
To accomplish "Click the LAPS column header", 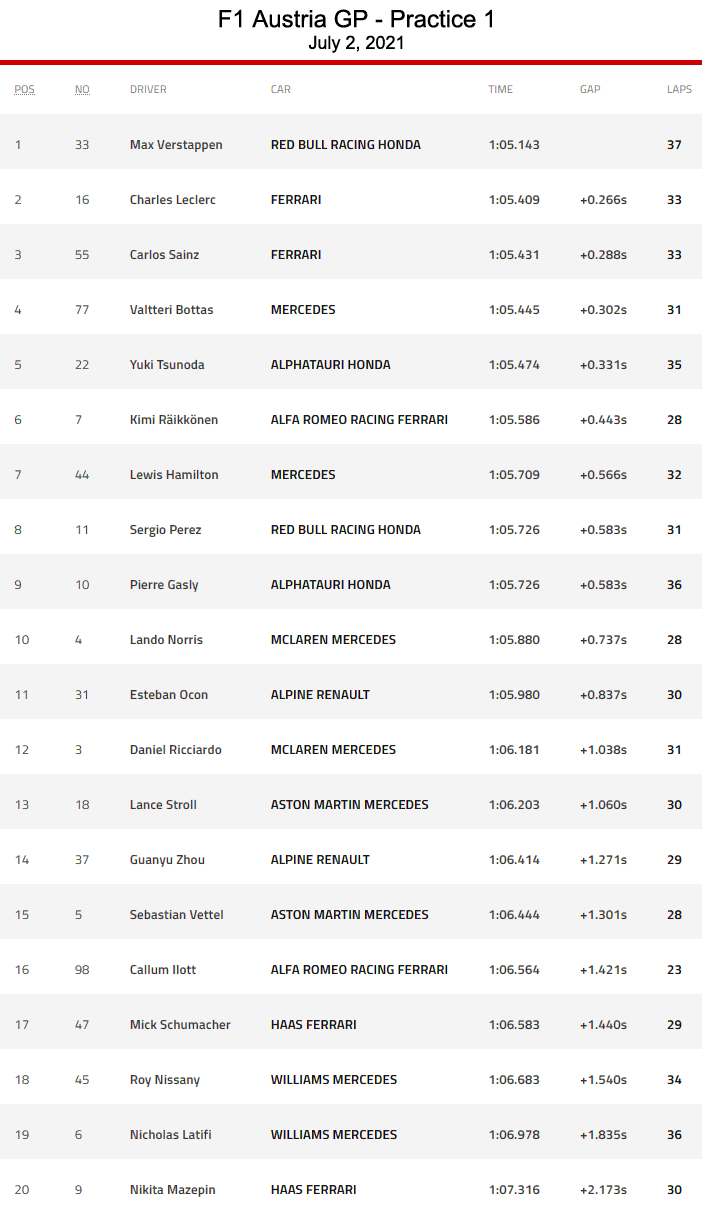I will pos(679,89).
